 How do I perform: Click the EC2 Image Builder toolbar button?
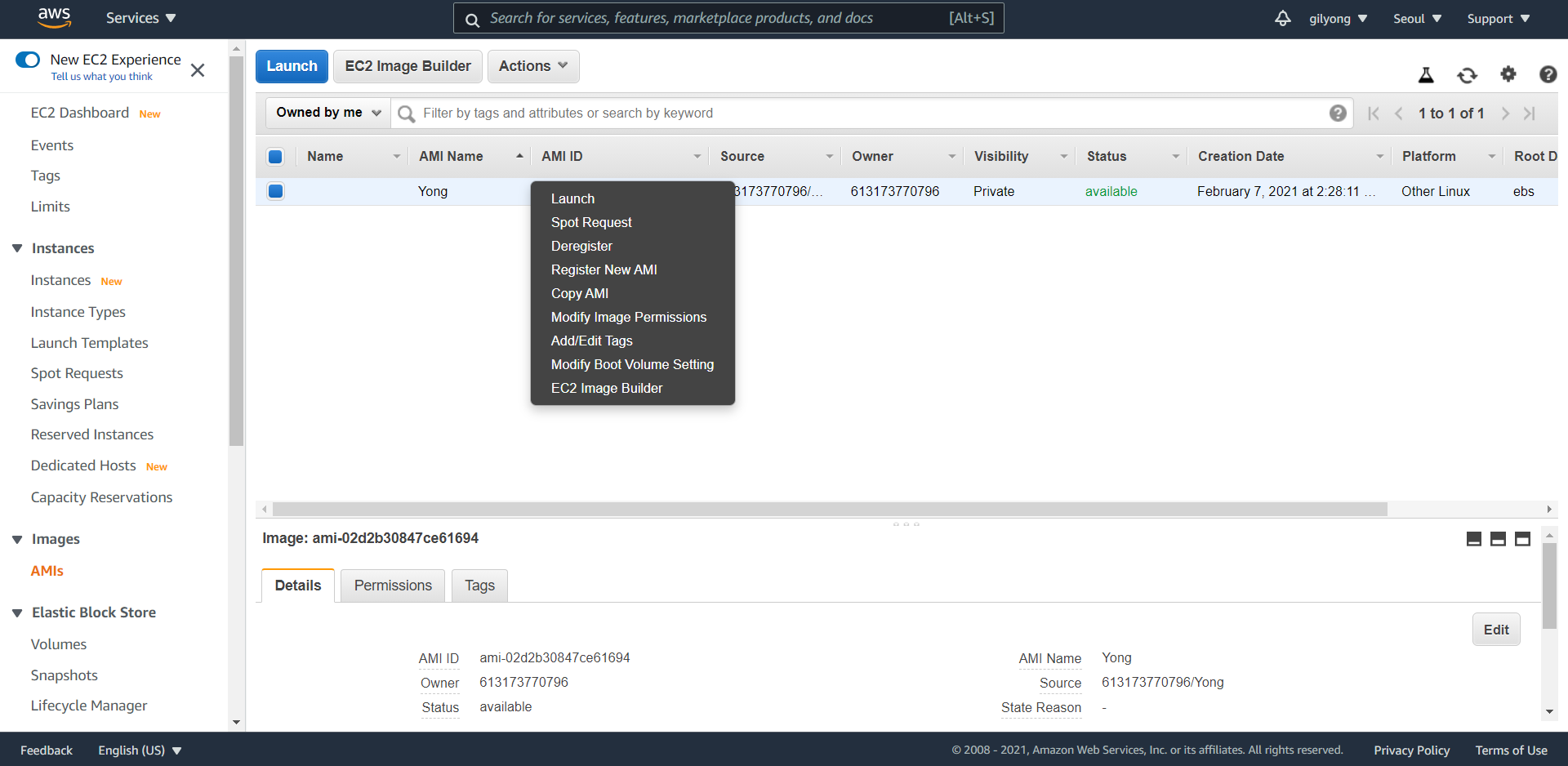tap(408, 66)
